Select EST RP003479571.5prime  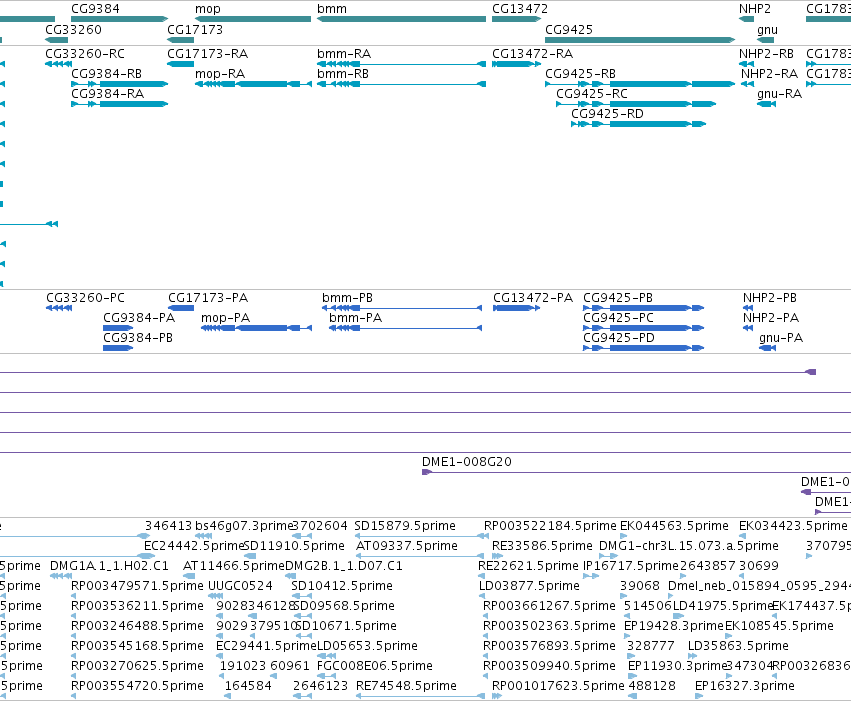[137, 586]
